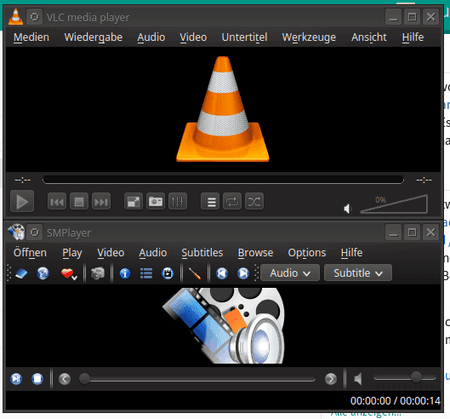Expand the SMPlayer Audio dropdown button
The image size is (450, 419).
tap(290, 273)
